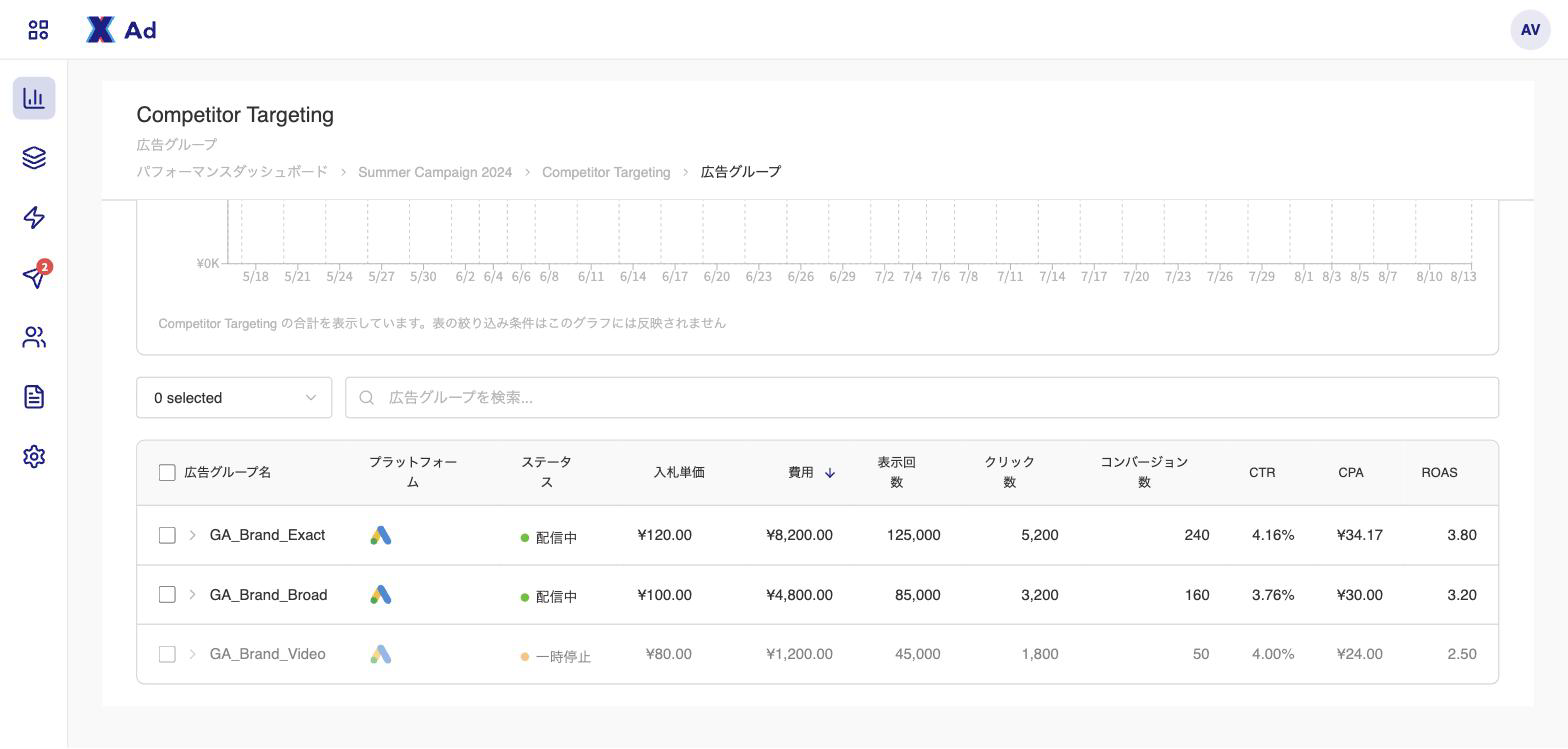Open the '0 selected' dropdown
Image resolution: width=1568 pixels, height=749 pixels.
tap(234, 398)
